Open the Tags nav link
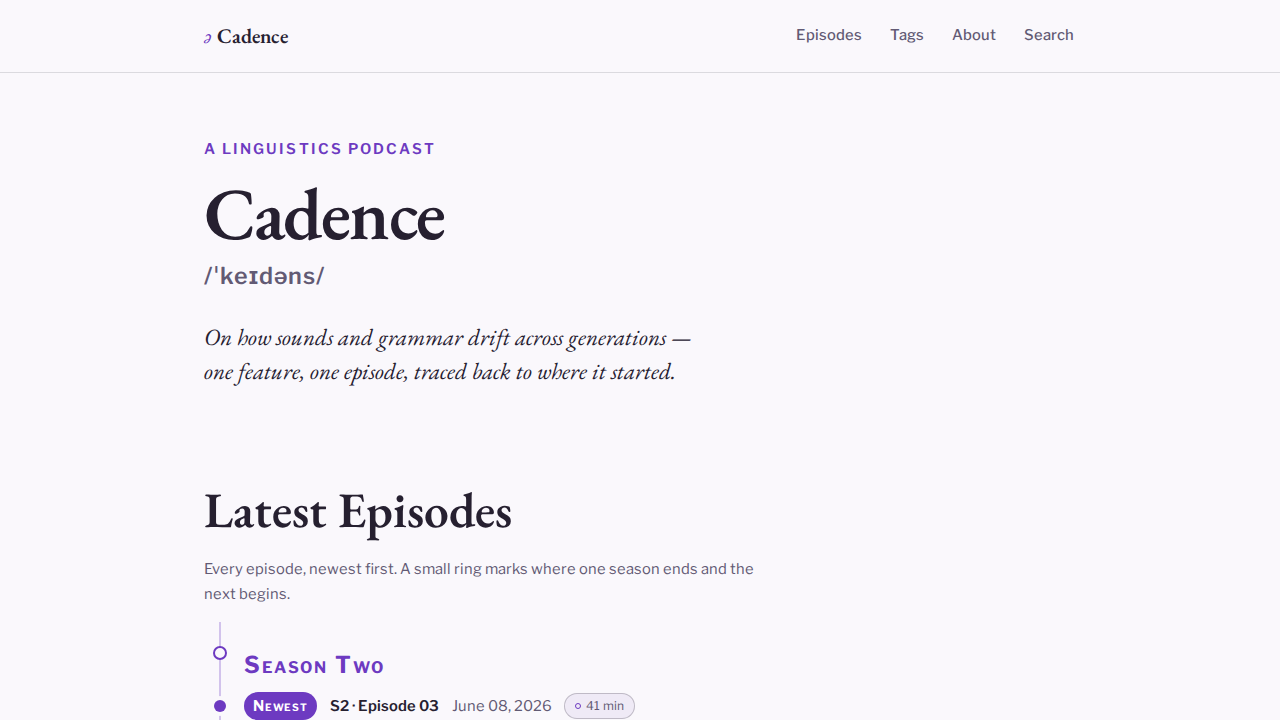 coord(907,35)
